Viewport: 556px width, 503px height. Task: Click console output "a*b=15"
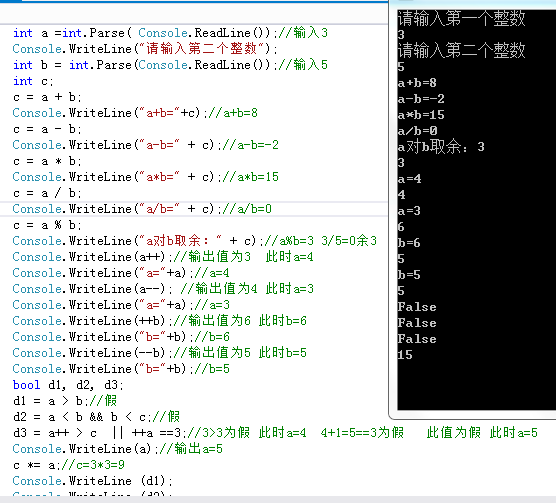coord(421,115)
